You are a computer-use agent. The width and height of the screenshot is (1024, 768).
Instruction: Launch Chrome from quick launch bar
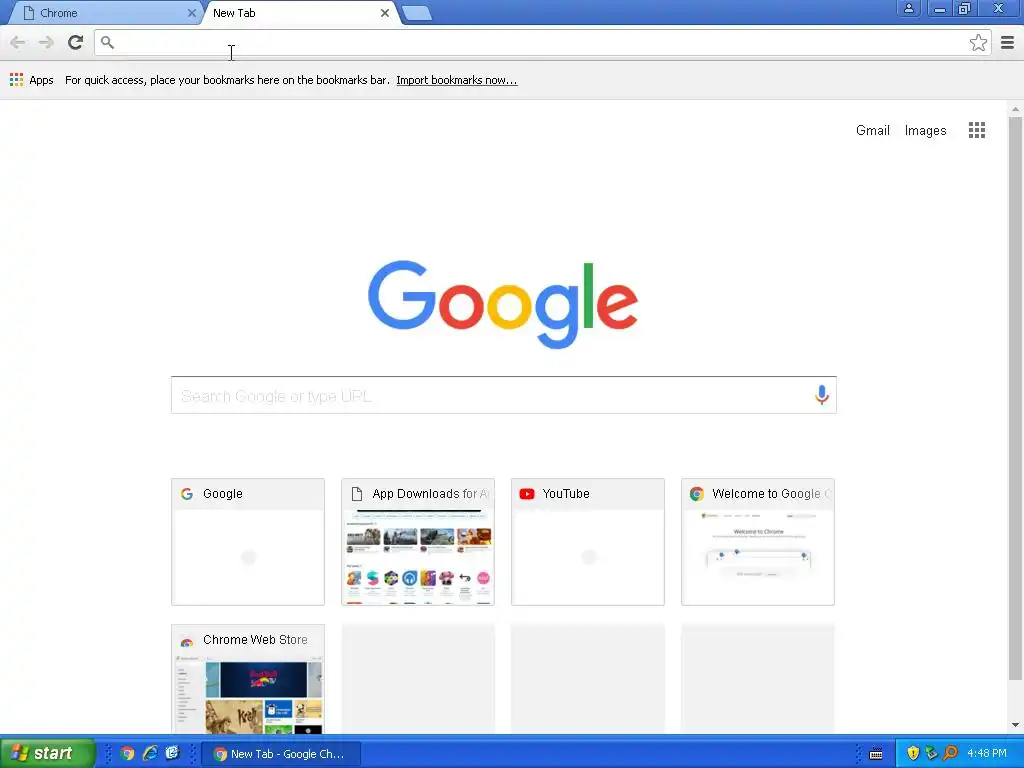(x=127, y=754)
